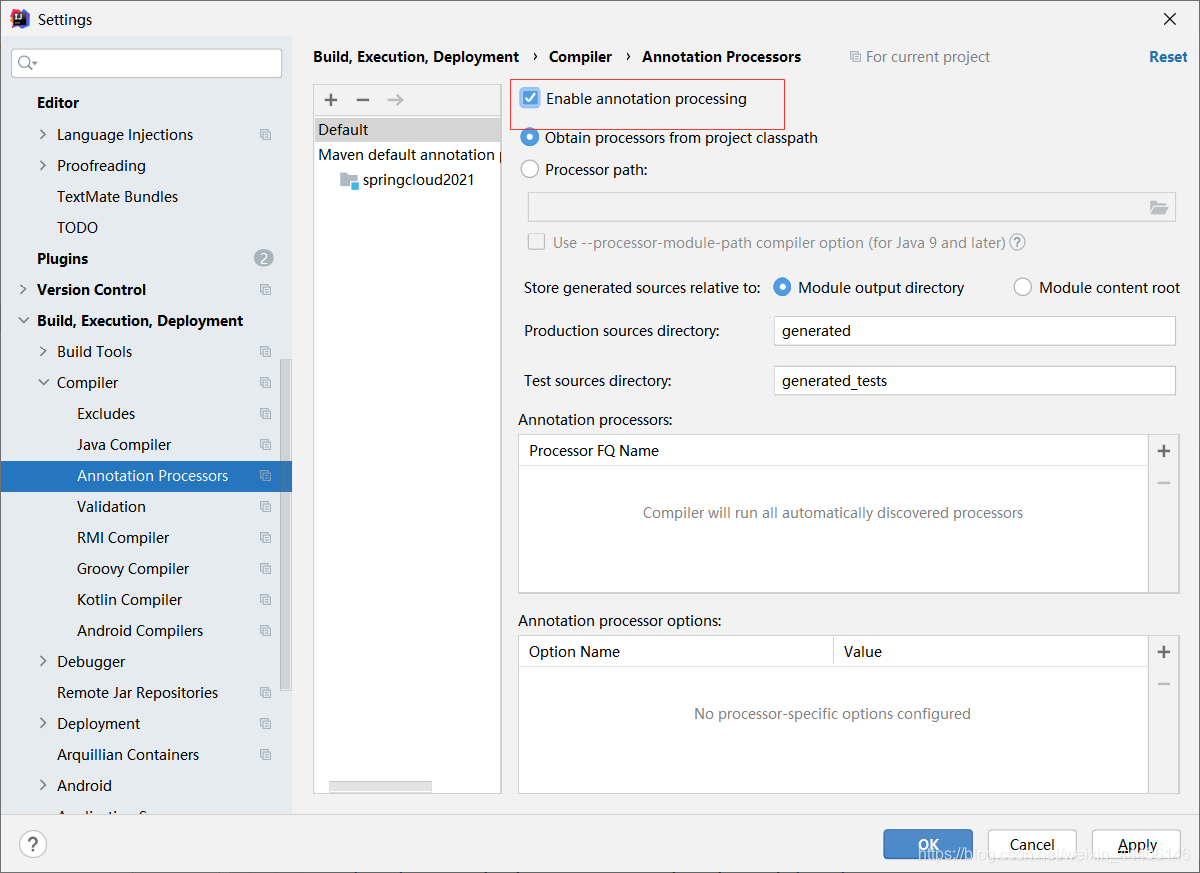Screen dimensions: 1200x873
Task: Click the Apply button
Action: click(x=1137, y=844)
